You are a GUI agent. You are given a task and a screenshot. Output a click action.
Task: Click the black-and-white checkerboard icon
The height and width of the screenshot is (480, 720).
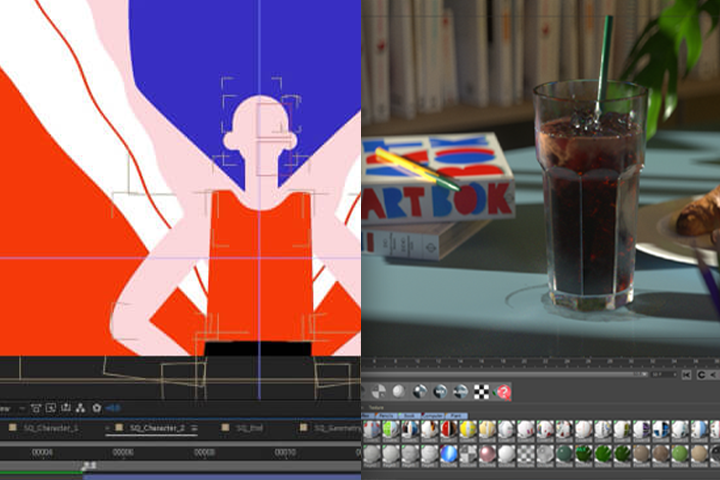tap(481, 391)
